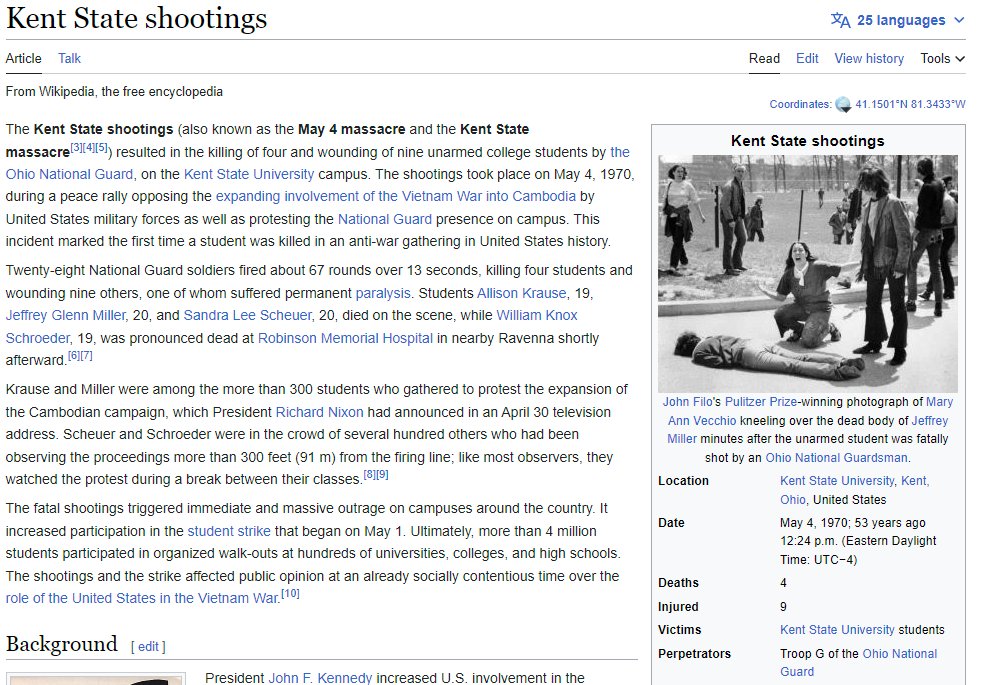Viewport: 982px width, 685px height.
Task: Click the languages translate icon
Action: [x=840, y=20]
